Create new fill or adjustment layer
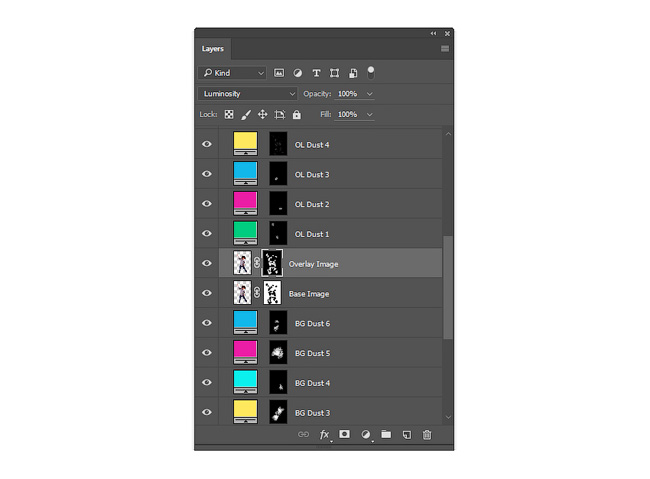This screenshot has height=479, width=650. (x=366, y=434)
